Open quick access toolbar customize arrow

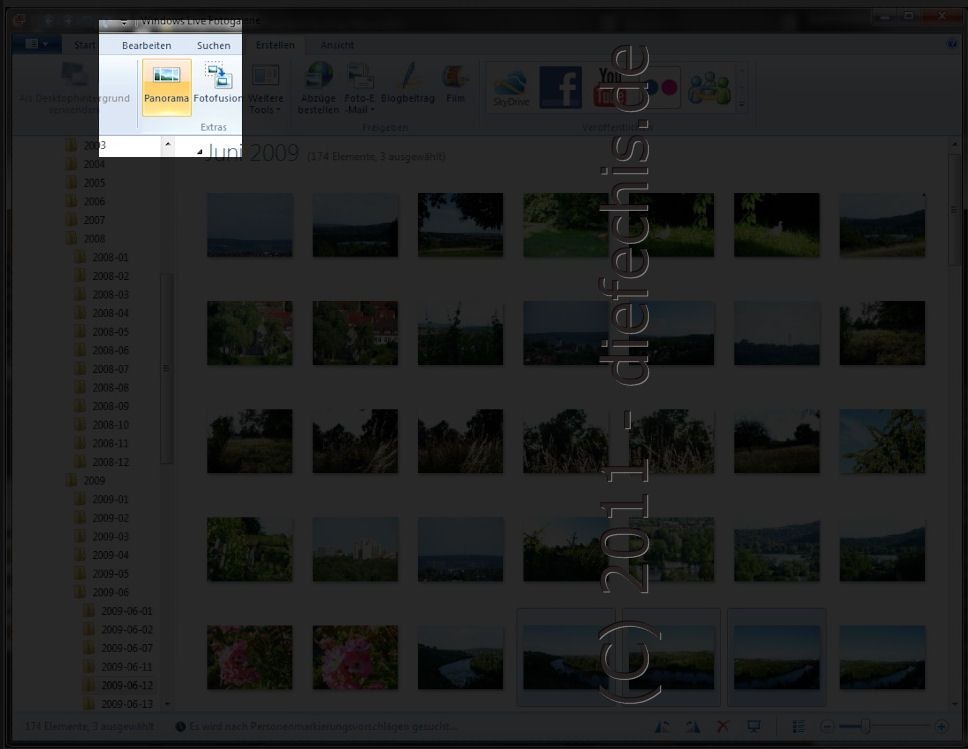(124, 23)
